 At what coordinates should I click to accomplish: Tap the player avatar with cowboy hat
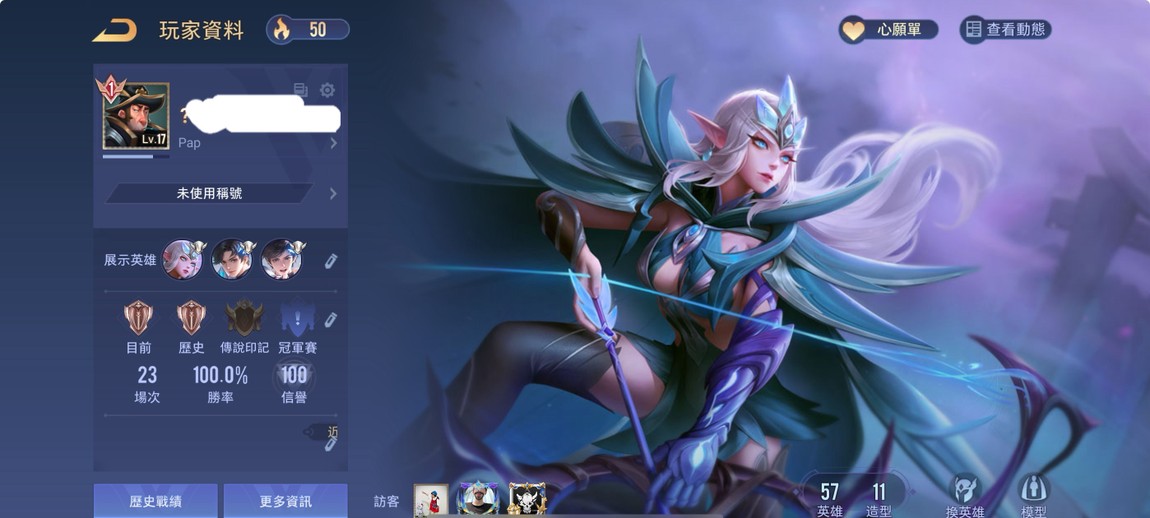click(135, 115)
